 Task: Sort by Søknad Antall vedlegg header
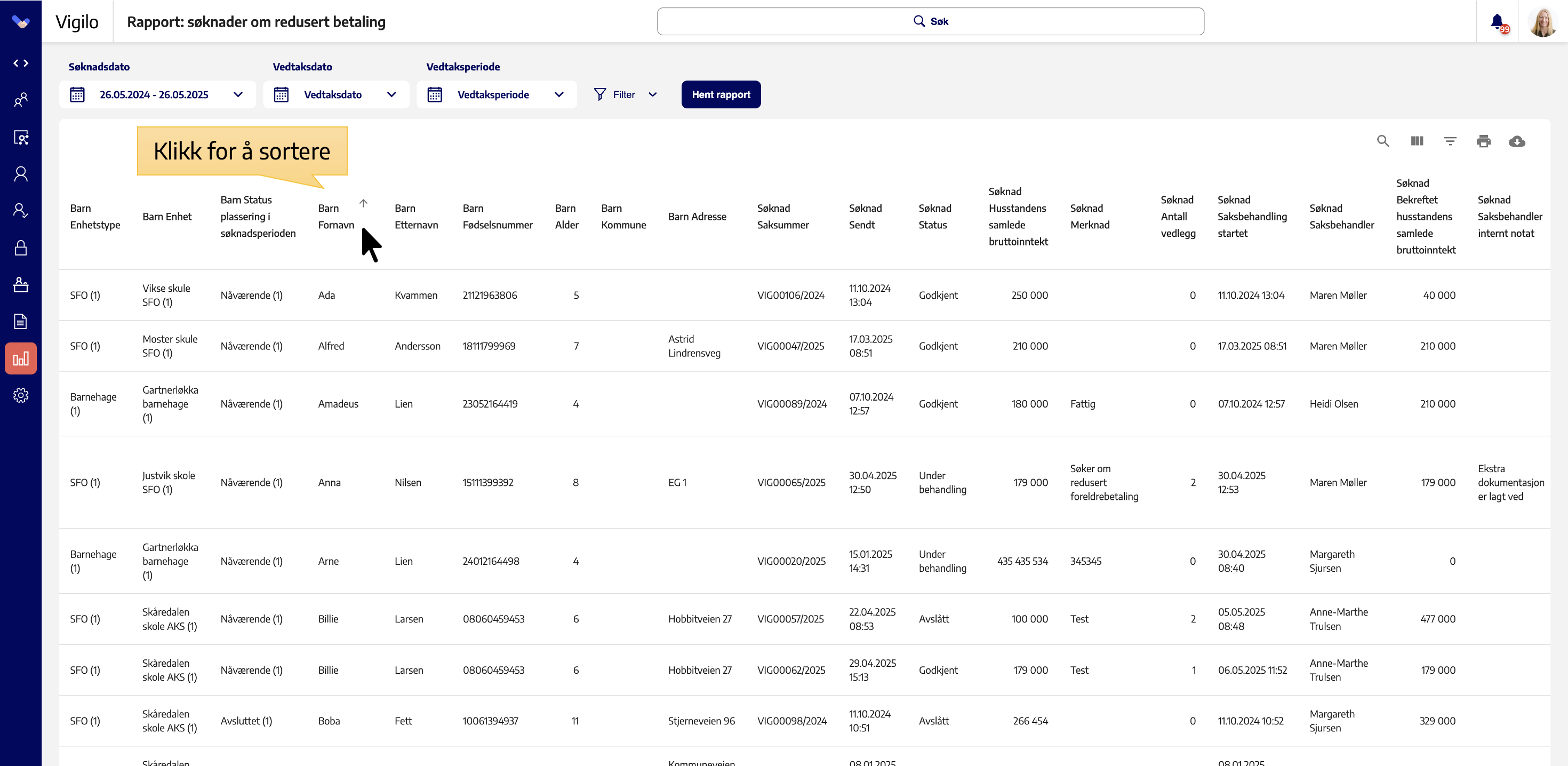click(1178, 216)
